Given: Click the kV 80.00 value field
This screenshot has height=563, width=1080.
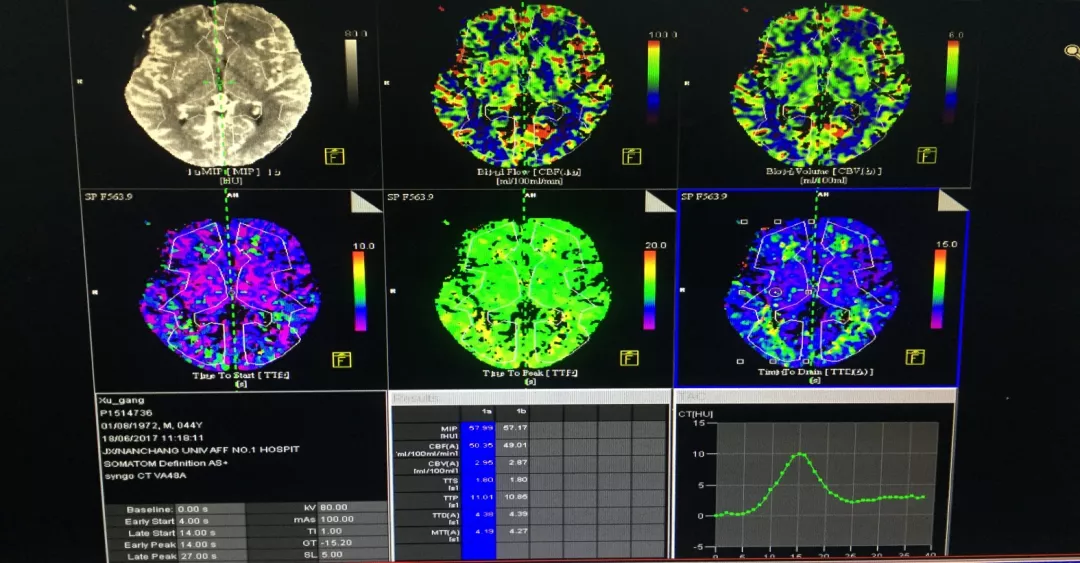Looking at the screenshot, I should [x=352, y=507].
